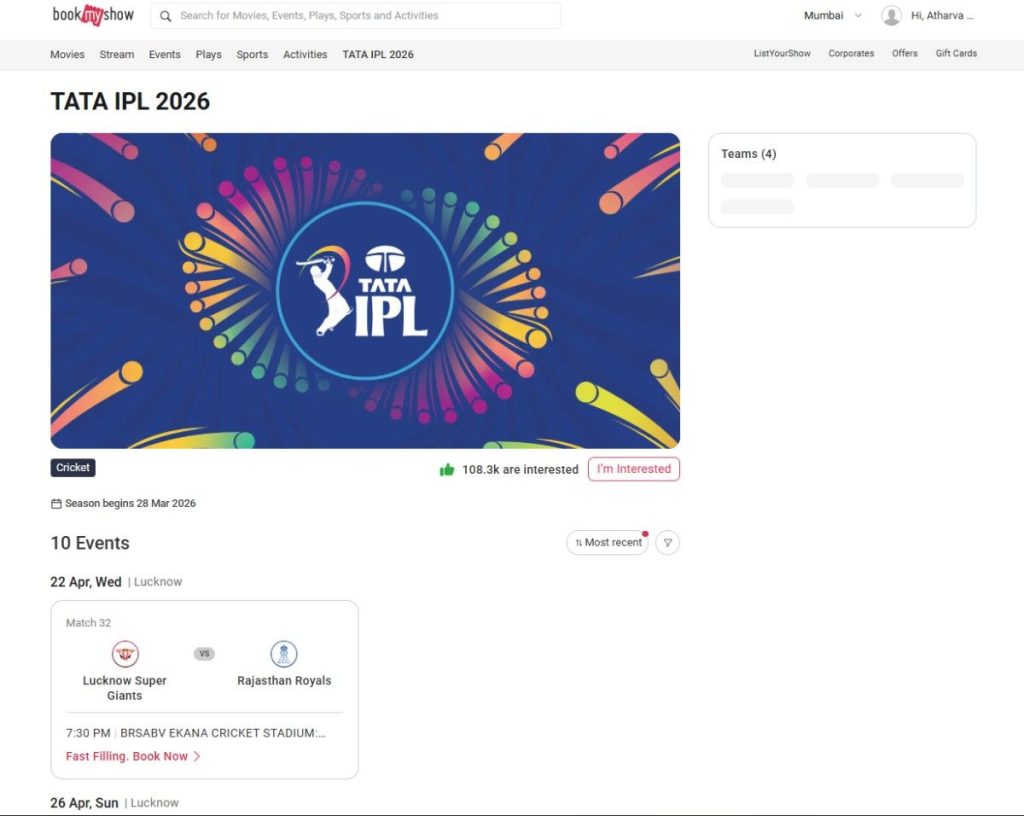
Task: Open the Mumbai city selector
Action: (x=824, y=16)
